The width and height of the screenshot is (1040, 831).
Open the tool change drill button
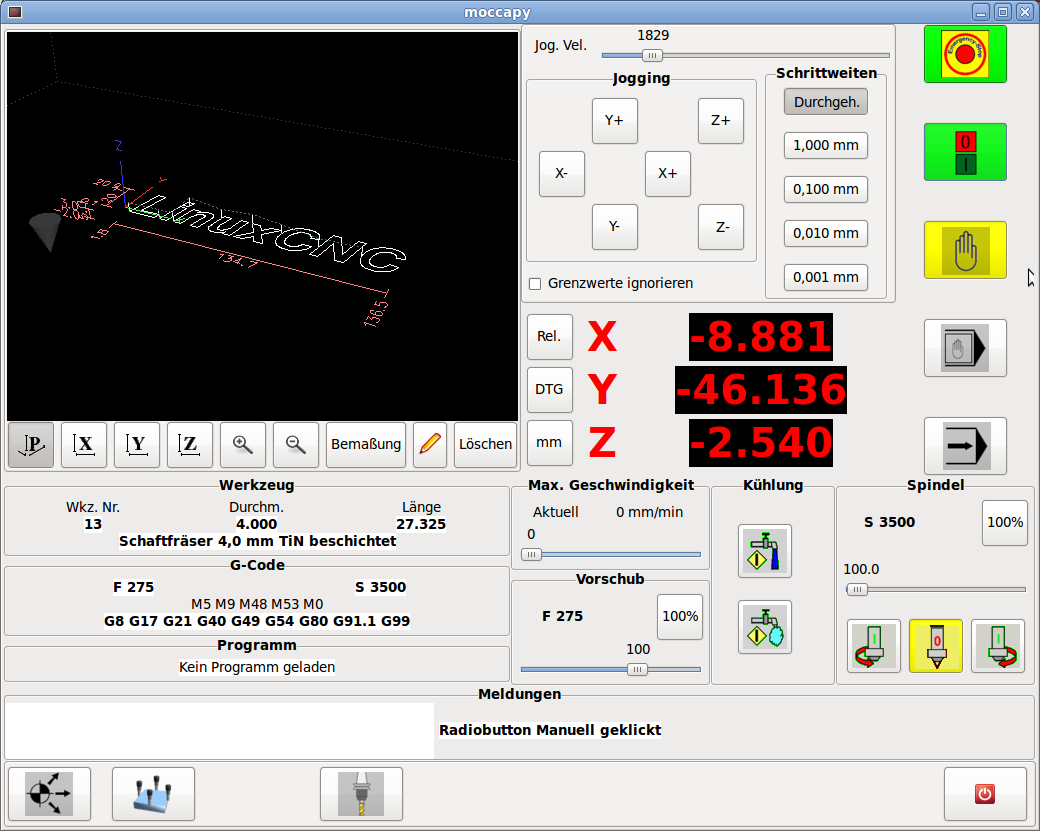pos(361,794)
